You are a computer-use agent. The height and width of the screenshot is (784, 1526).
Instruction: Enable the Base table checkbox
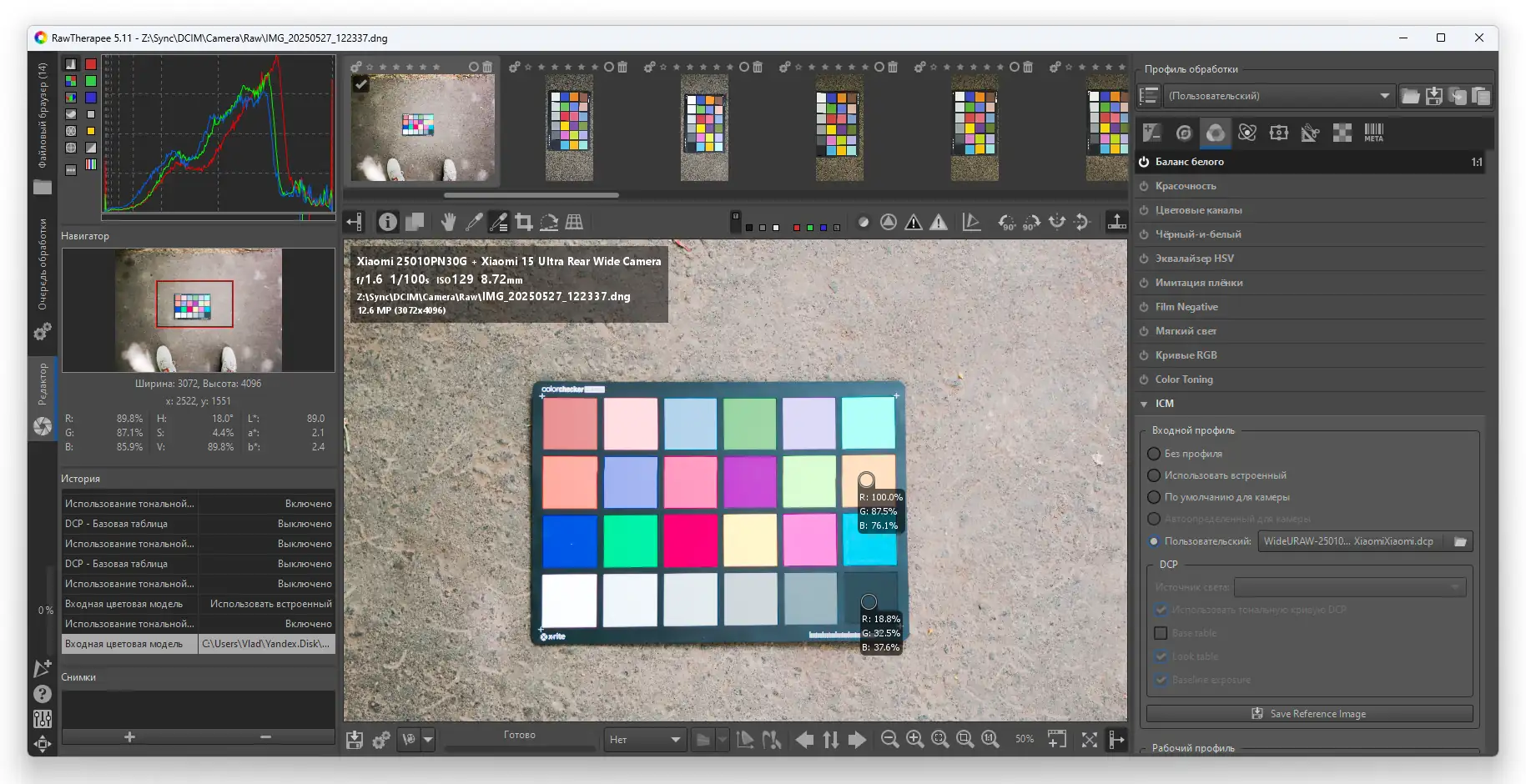1161,633
